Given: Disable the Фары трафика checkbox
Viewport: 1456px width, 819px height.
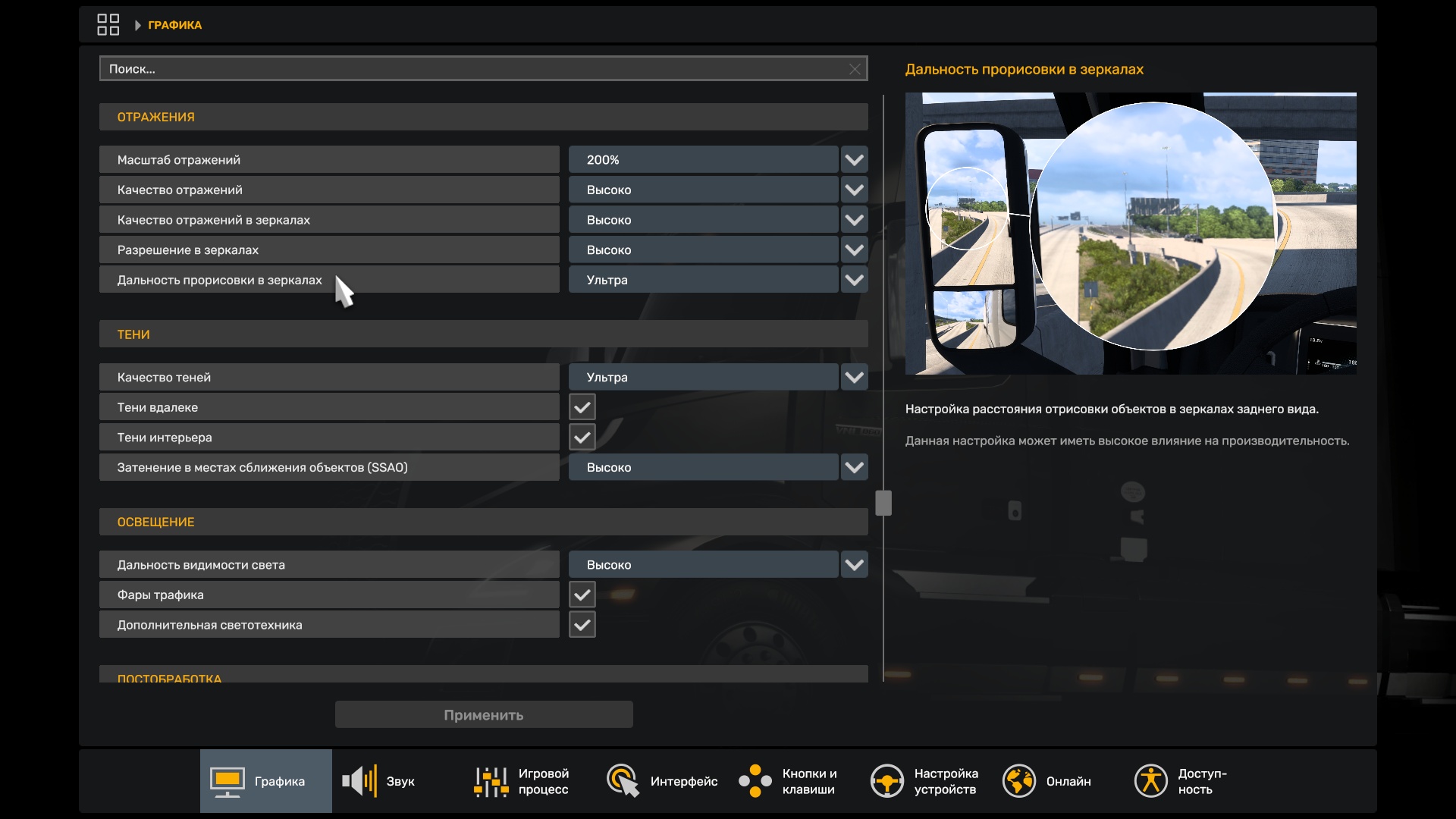Looking at the screenshot, I should [582, 595].
